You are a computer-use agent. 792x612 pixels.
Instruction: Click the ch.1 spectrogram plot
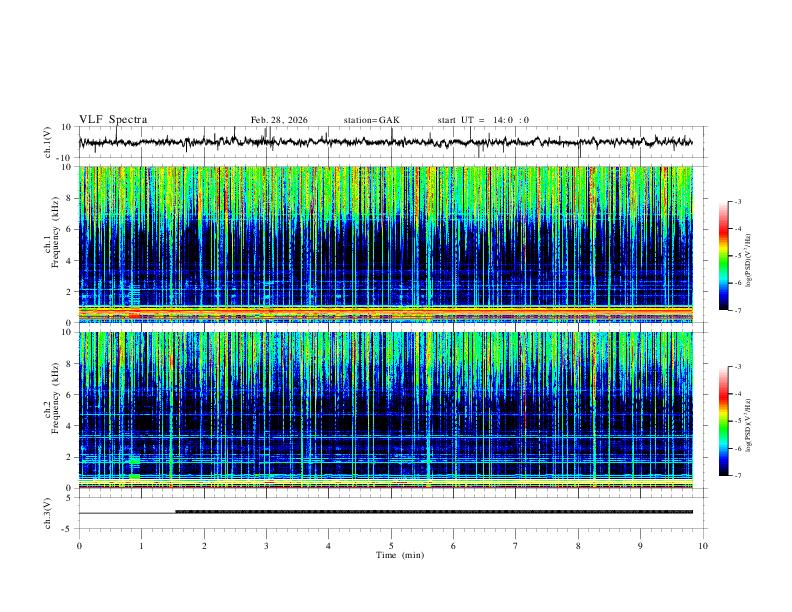(386, 244)
